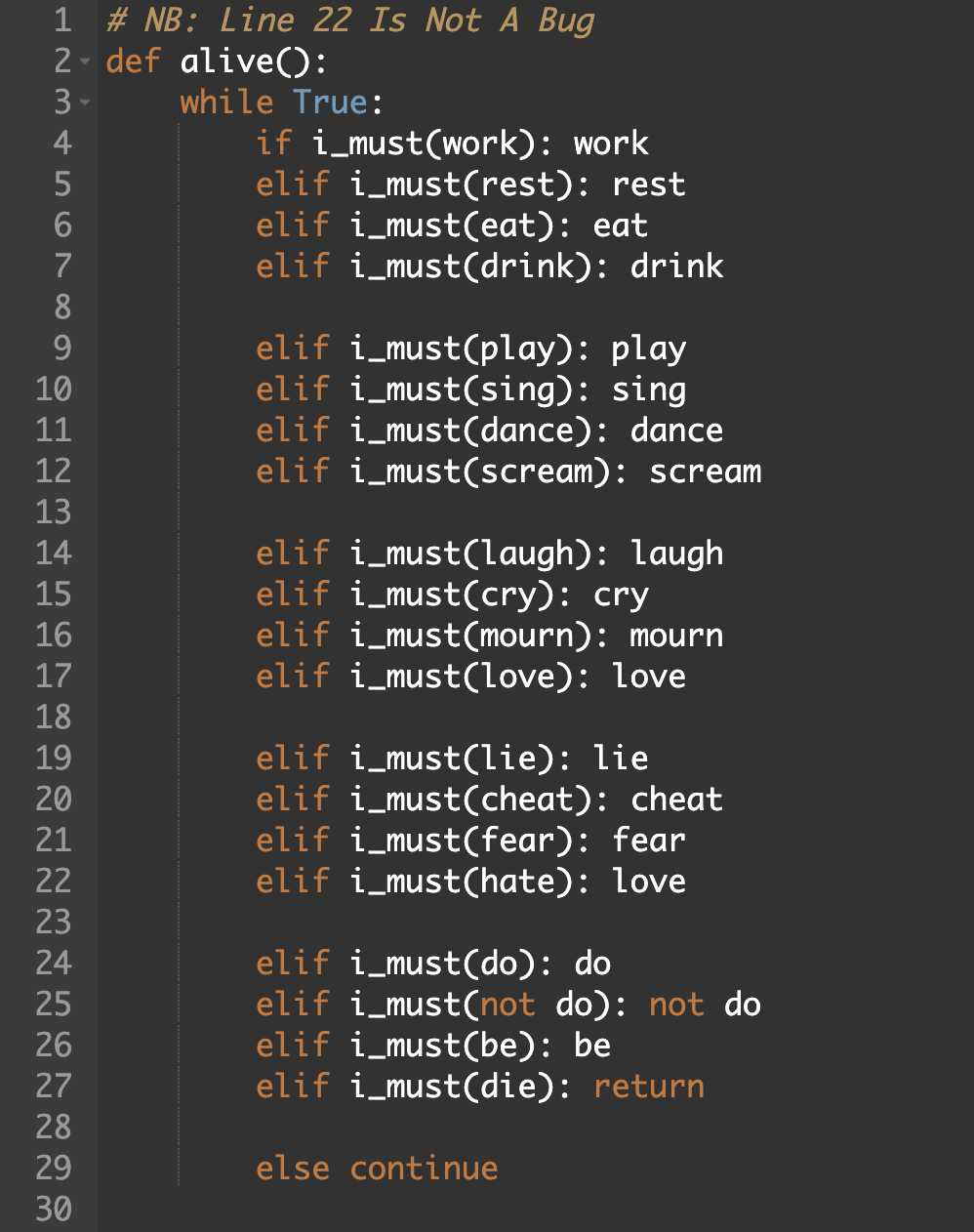The width and height of the screenshot is (974, 1232).
Task: Click line number 13 in the gutter
Action: coord(54,513)
